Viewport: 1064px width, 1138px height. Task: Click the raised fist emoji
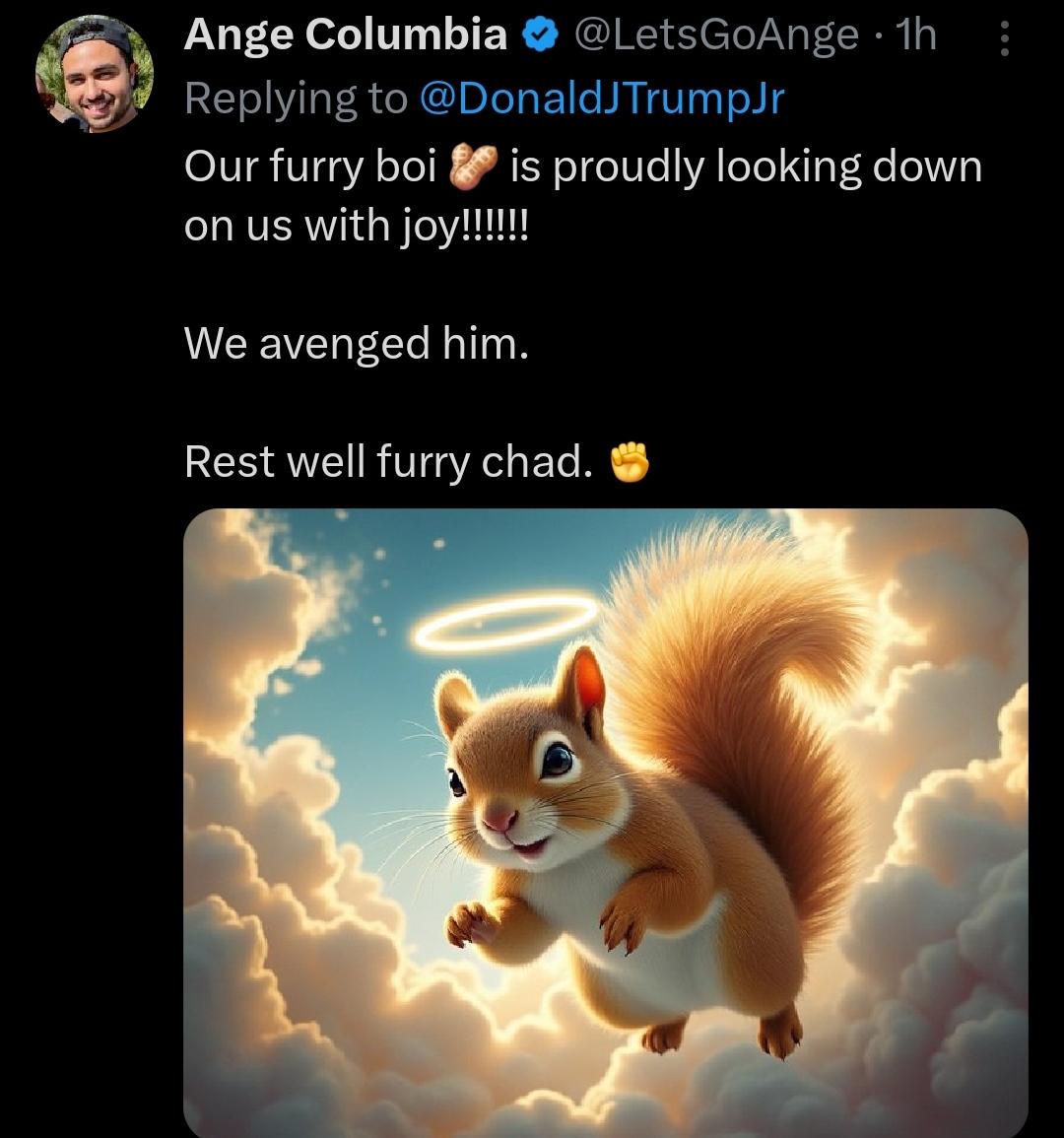click(631, 462)
